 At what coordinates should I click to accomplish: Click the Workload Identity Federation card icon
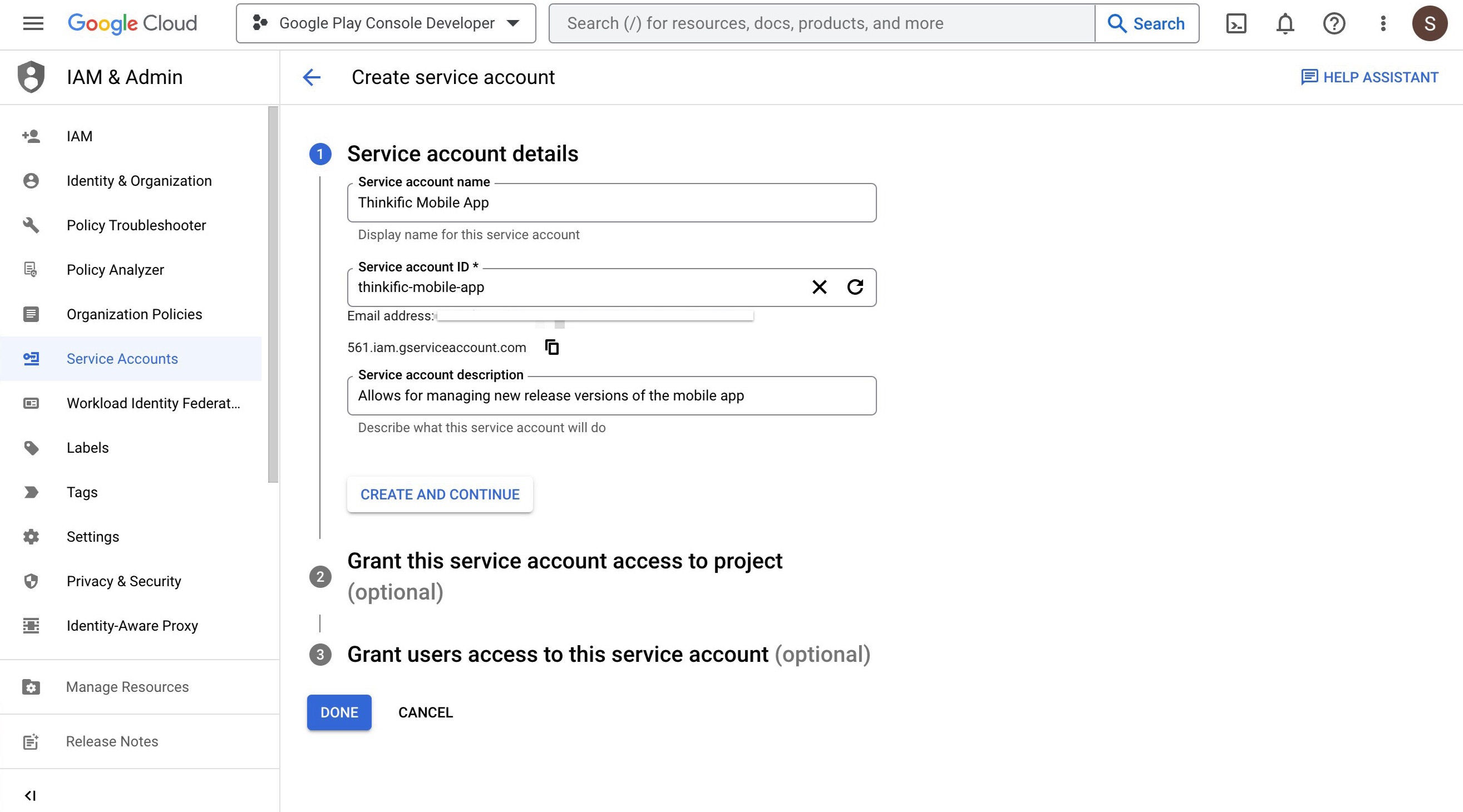pos(31,403)
